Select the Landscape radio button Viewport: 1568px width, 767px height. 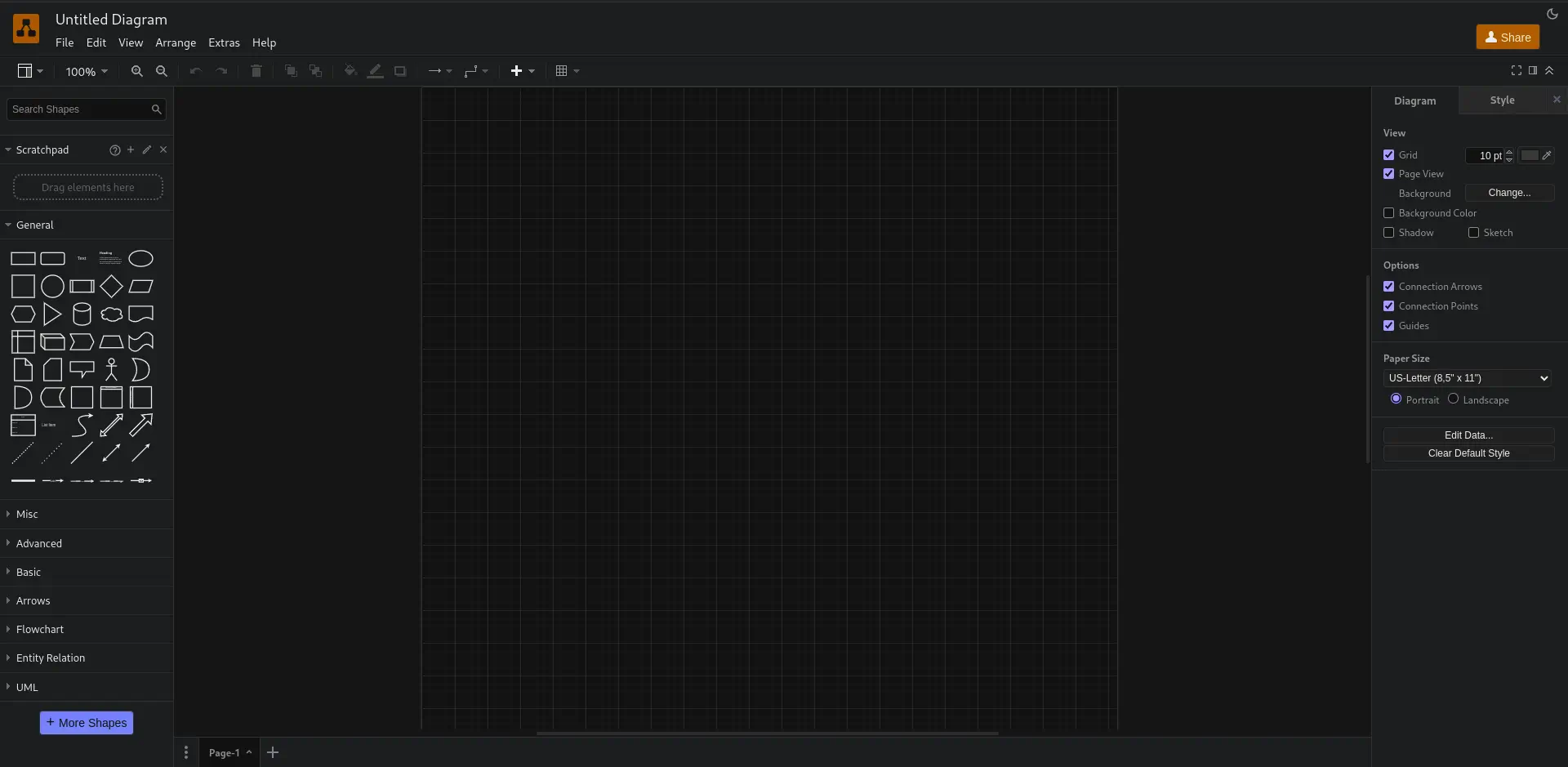point(1454,399)
